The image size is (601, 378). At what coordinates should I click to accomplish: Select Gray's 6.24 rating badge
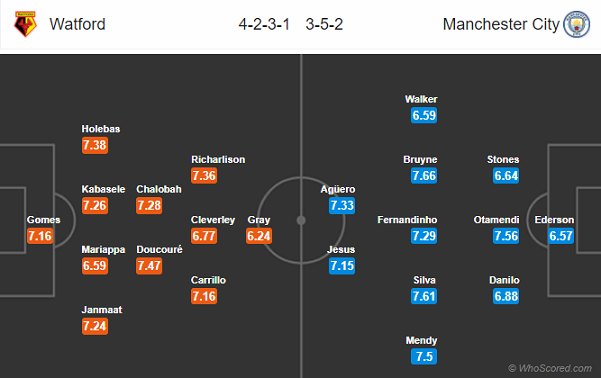(259, 236)
